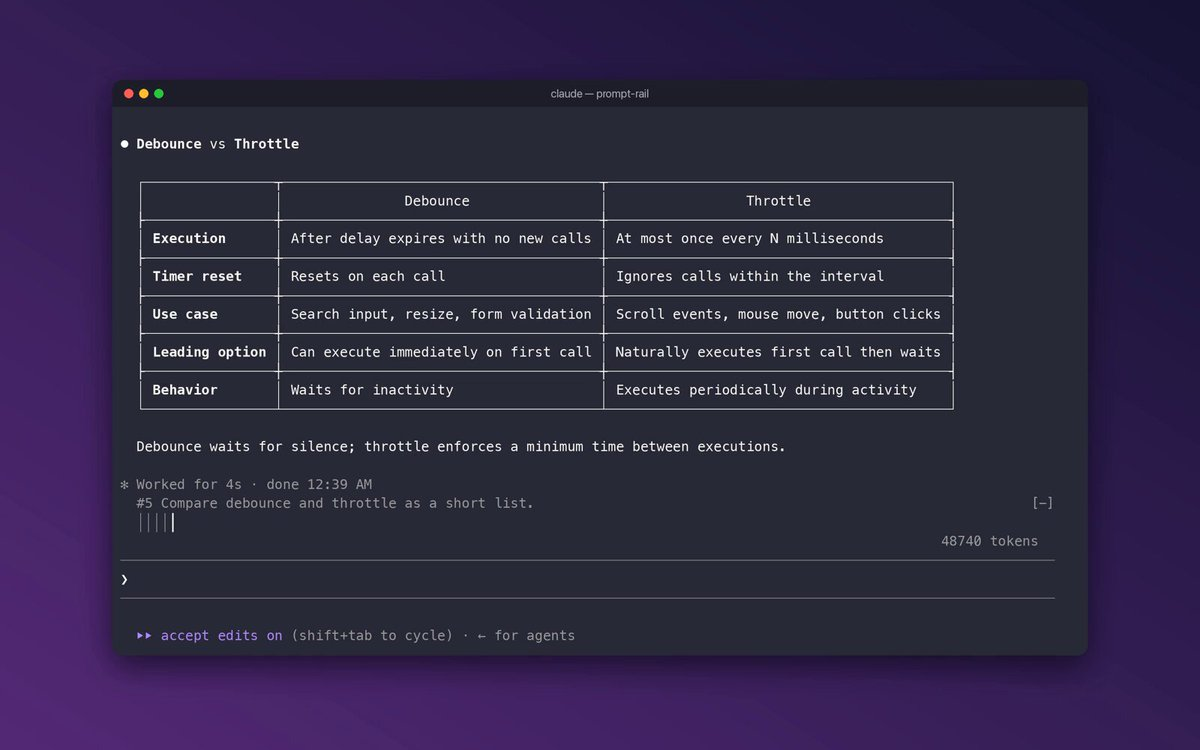This screenshot has height=750, width=1200.
Task: Click the '← for agents' hint text
Action: 526,635
